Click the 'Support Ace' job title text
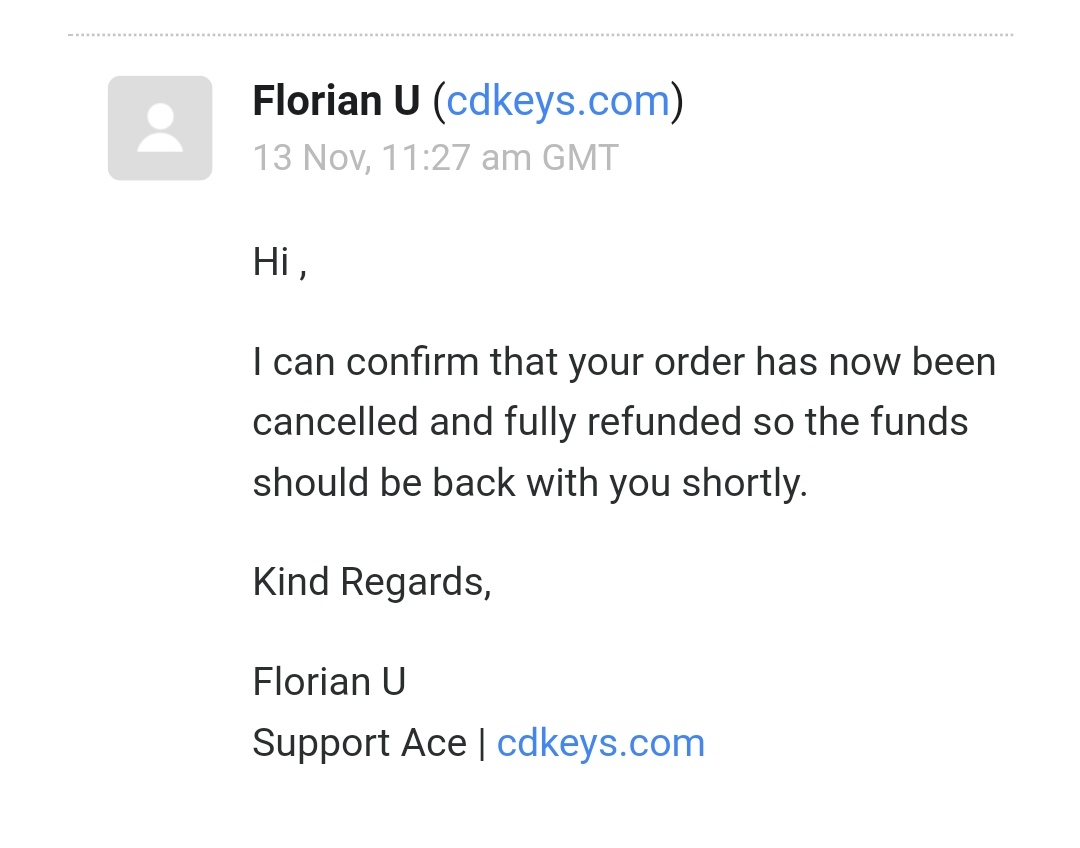 [x=360, y=743]
